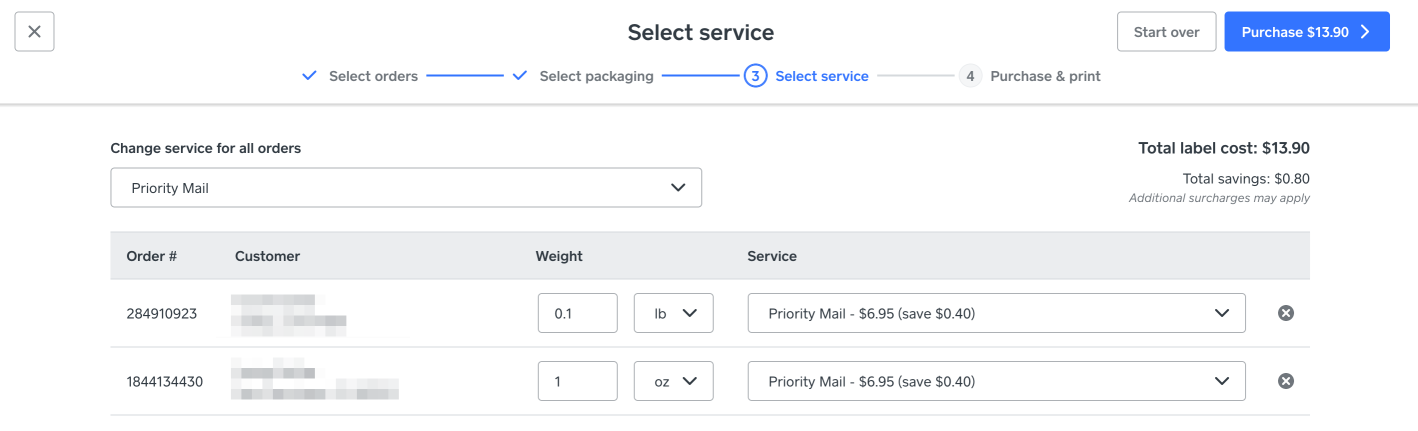The image size is (1418, 431).
Task: Click the step 4 circle icon
Action: (970, 76)
